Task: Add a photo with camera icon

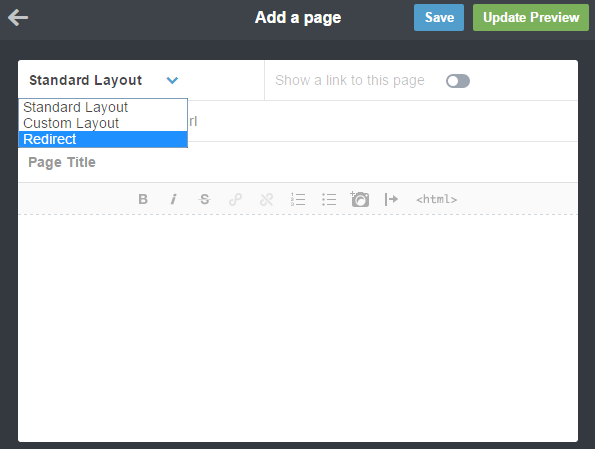Action: tap(360, 199)
